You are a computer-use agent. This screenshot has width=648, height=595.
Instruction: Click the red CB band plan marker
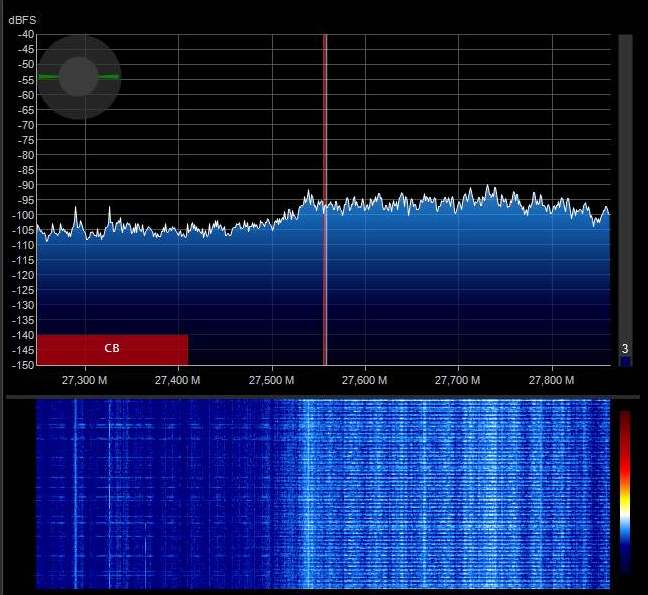tap(112, 349)
